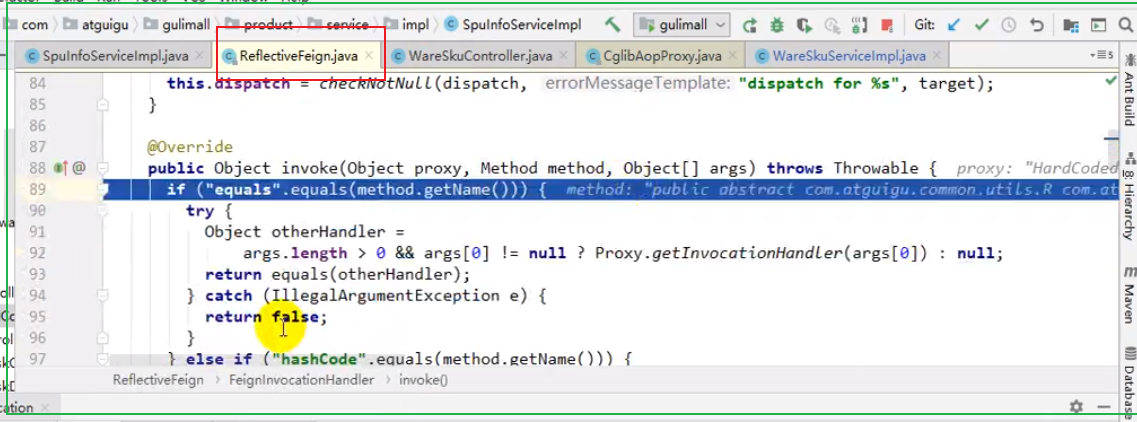Image resolution: width=1137 pixels, height=422 pixels.
Task: Click FeignInvocationHandler in the bottom breadcrumb
Action: tap(302, 379)
